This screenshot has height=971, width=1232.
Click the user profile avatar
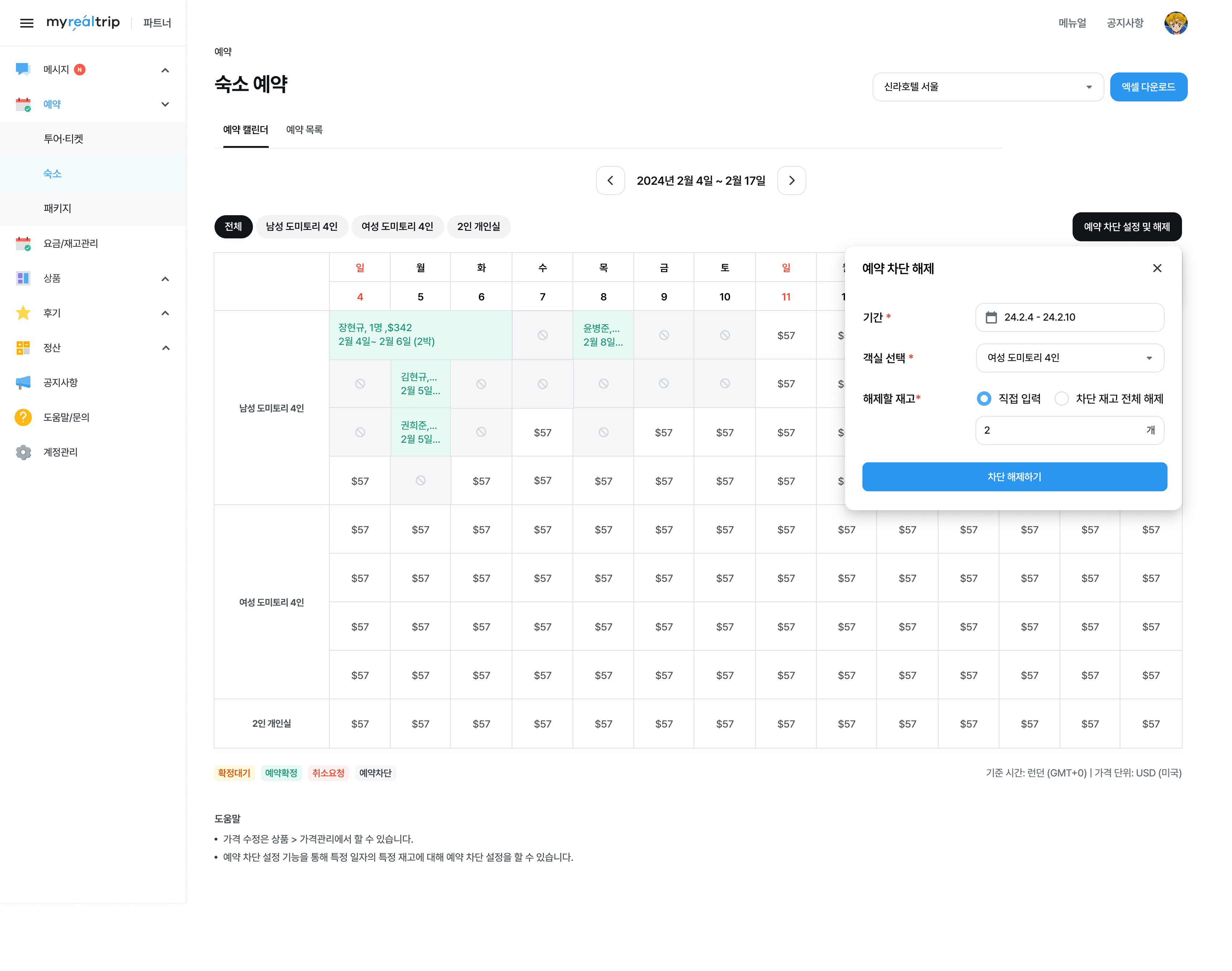coord(1175,23)
